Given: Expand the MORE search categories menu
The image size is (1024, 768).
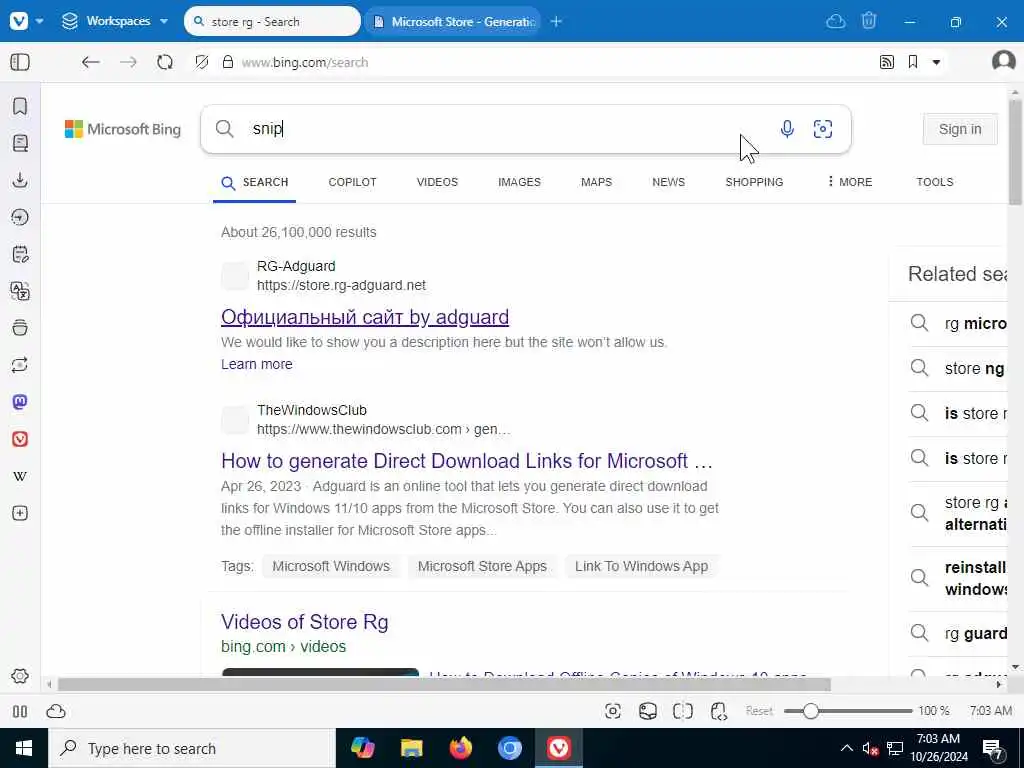Looking at the screenshot, I should tap(849, 182).
